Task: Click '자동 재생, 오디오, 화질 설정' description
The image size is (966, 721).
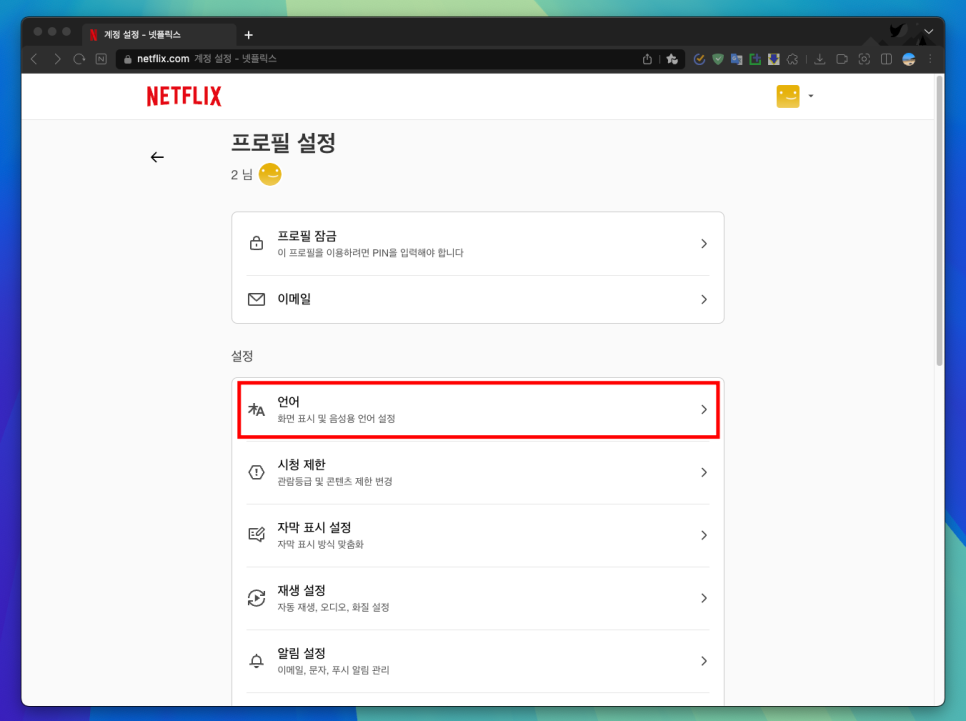Action: click(x=333, y=607)
